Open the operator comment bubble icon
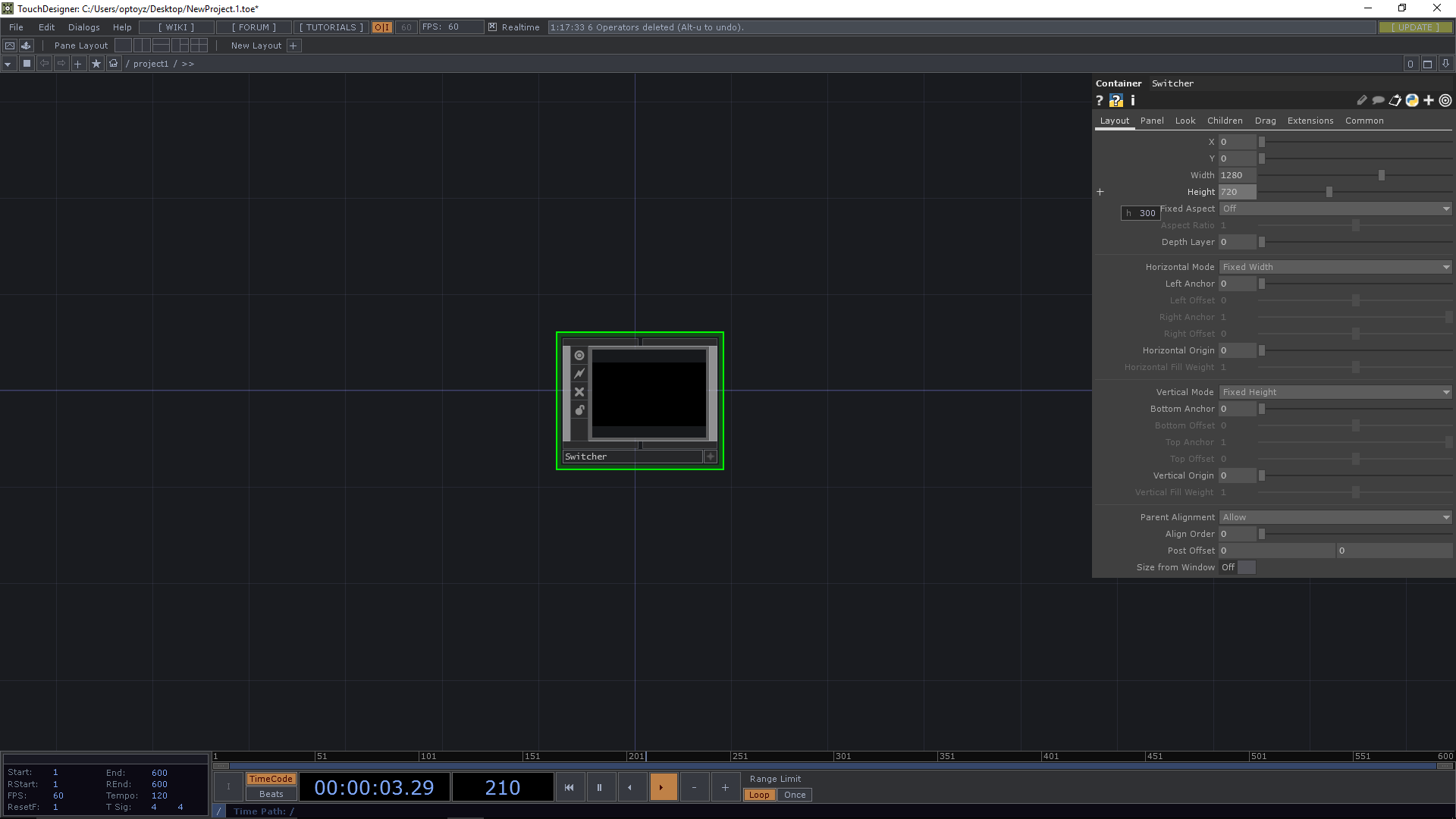Image resolution: width=1456 pixels, height=819 pixels. click(x=1378, y=100)
